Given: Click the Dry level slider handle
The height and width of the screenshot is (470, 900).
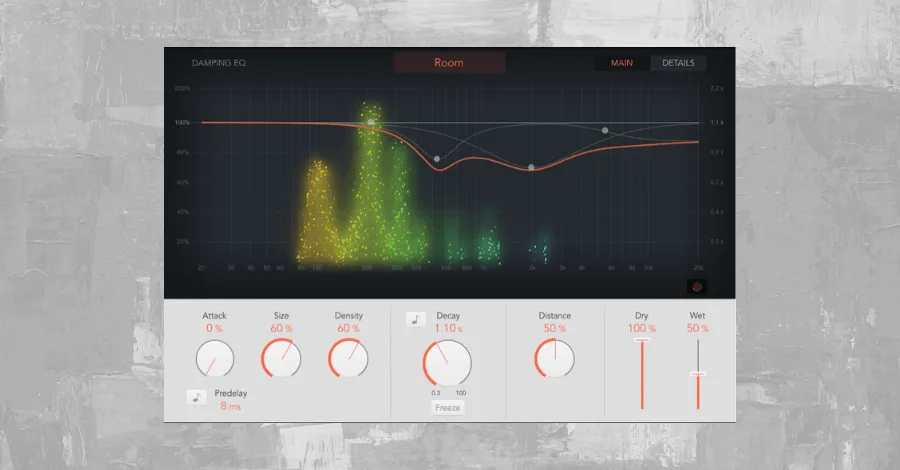Looking at the screenshot, I should pos(642,340).
